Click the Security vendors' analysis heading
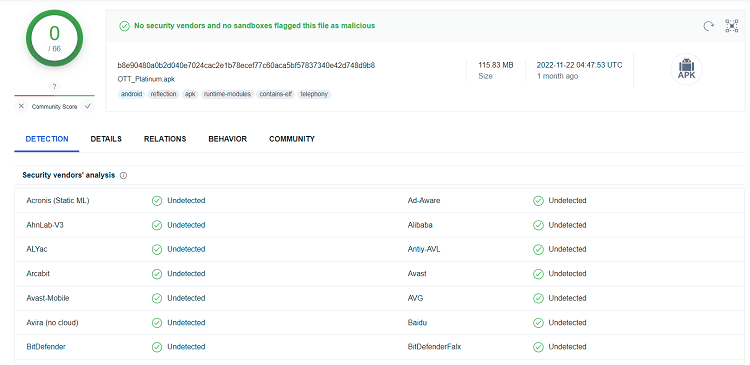Image resolution: width=750 pixels, height=365 pixels. point(69,176)
